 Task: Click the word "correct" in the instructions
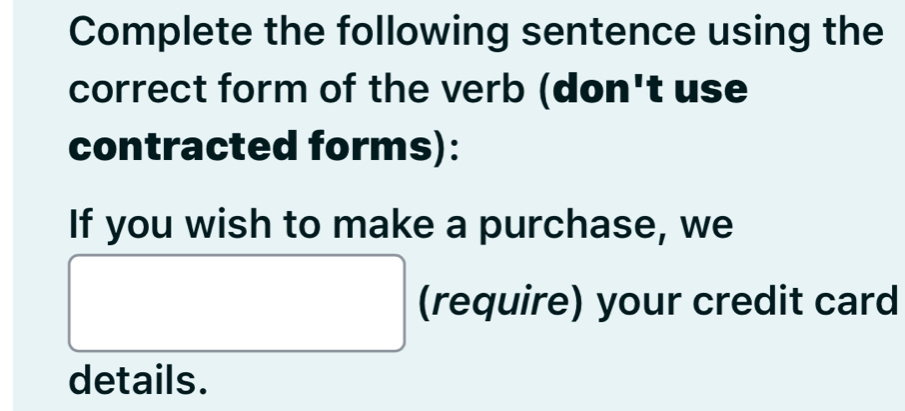click(138, 89)
